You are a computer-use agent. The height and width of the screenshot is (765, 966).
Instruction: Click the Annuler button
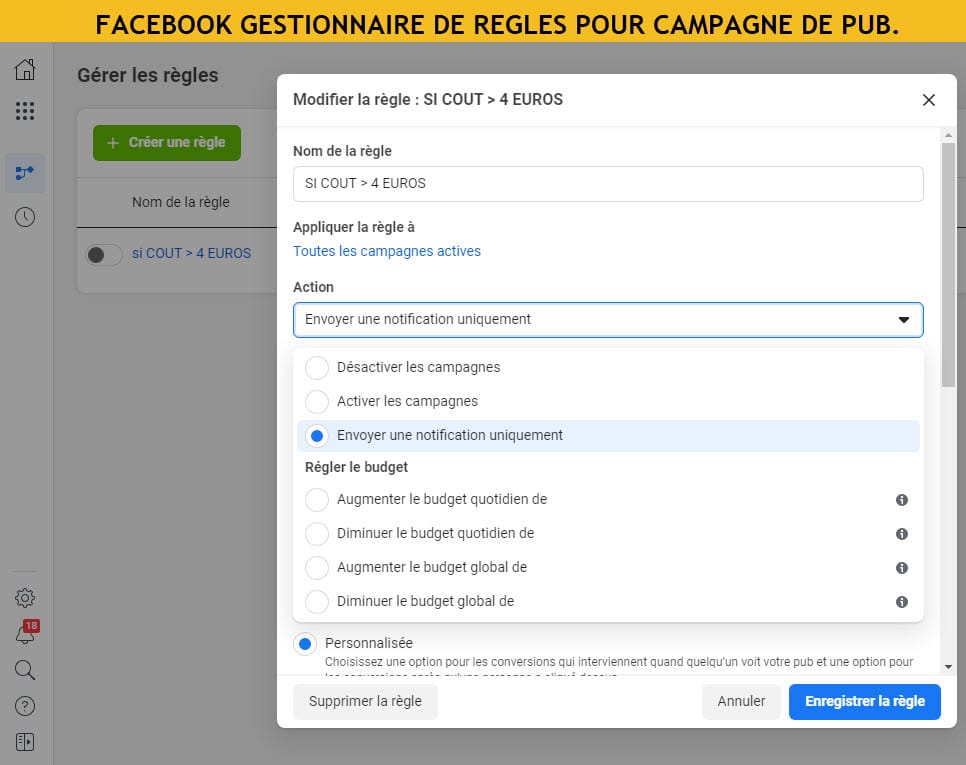(741, 702)
